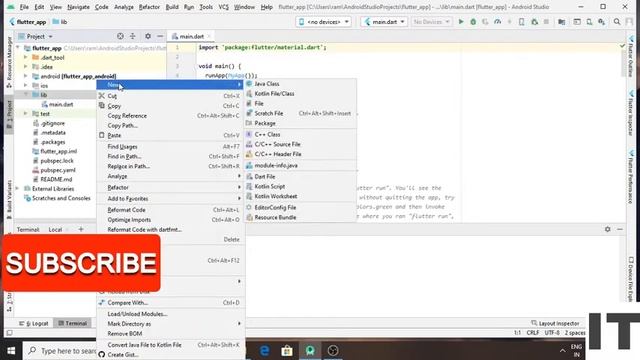The width and height of the screenshot is (640, 360).
Task: Expand the android folder in the tree
Action: point(26,76)
